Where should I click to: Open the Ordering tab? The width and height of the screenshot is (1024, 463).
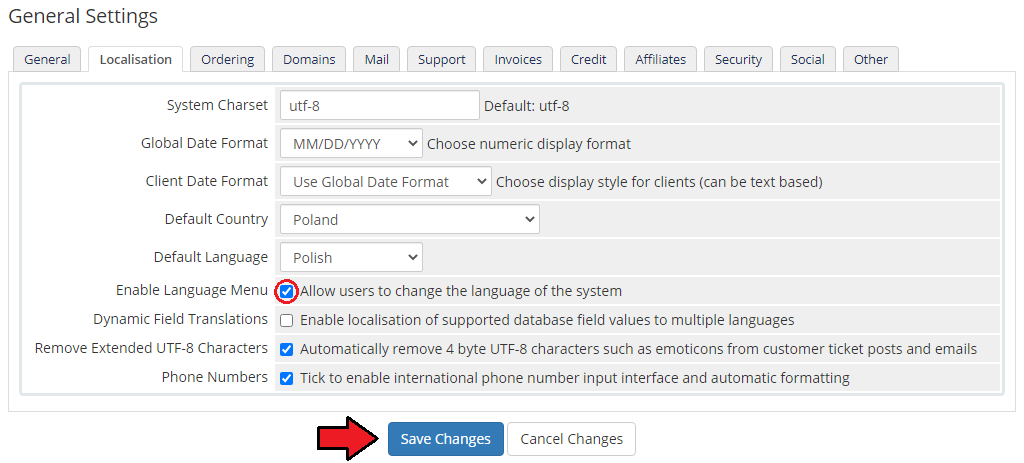pos(227,59)
